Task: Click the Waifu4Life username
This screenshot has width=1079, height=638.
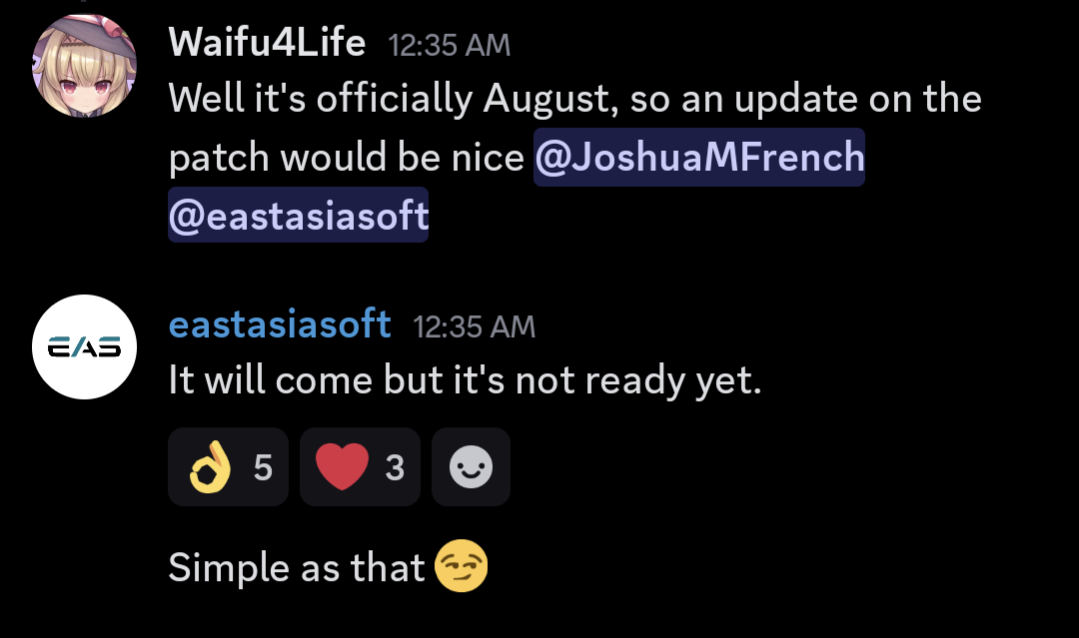Action: coord(267,43)
